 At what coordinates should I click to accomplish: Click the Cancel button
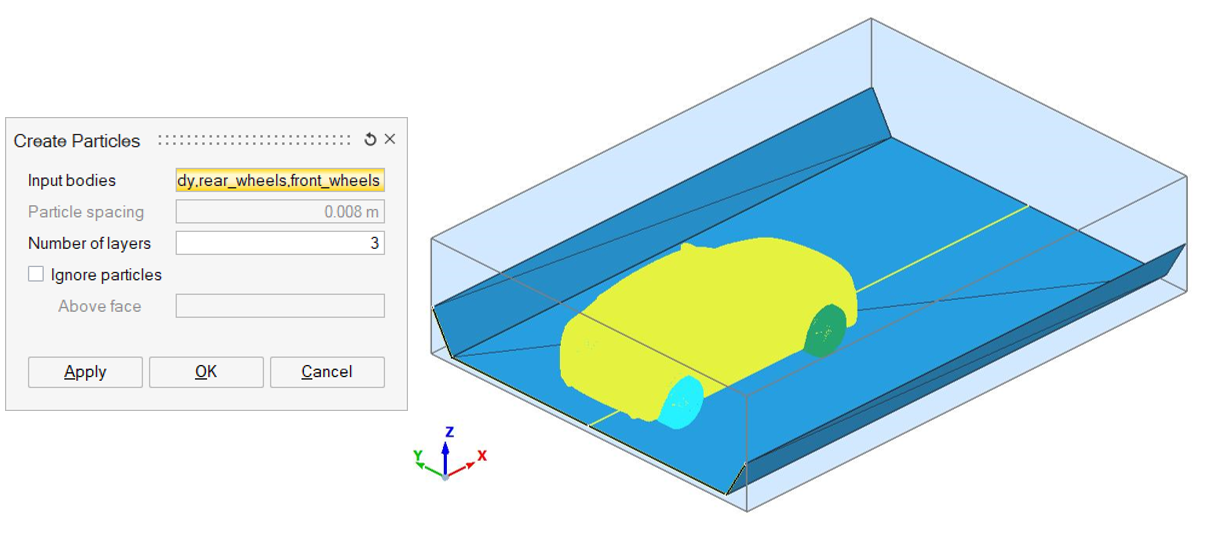[x=327, y=372]
